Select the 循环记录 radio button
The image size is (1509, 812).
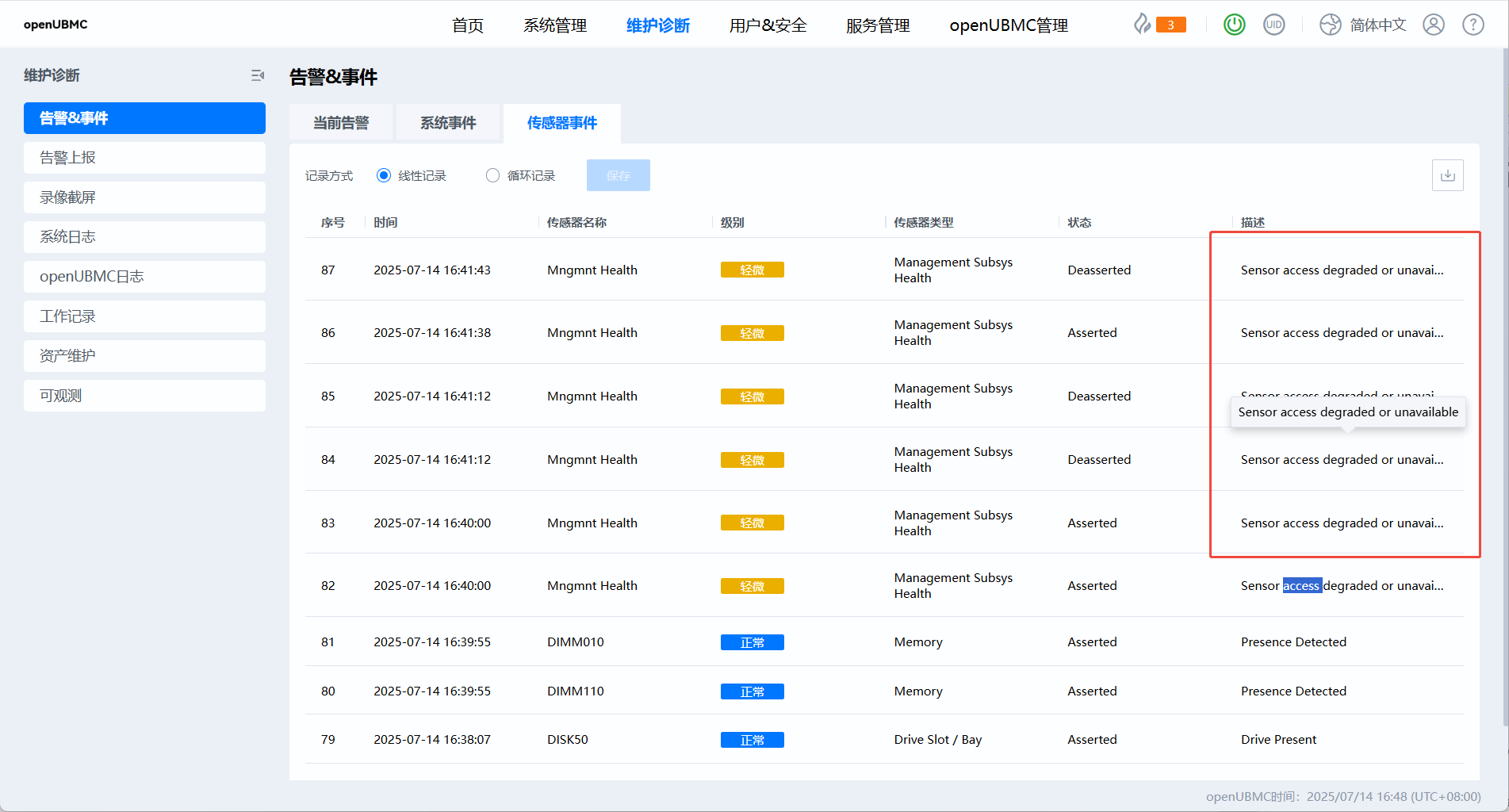point(492,175)
